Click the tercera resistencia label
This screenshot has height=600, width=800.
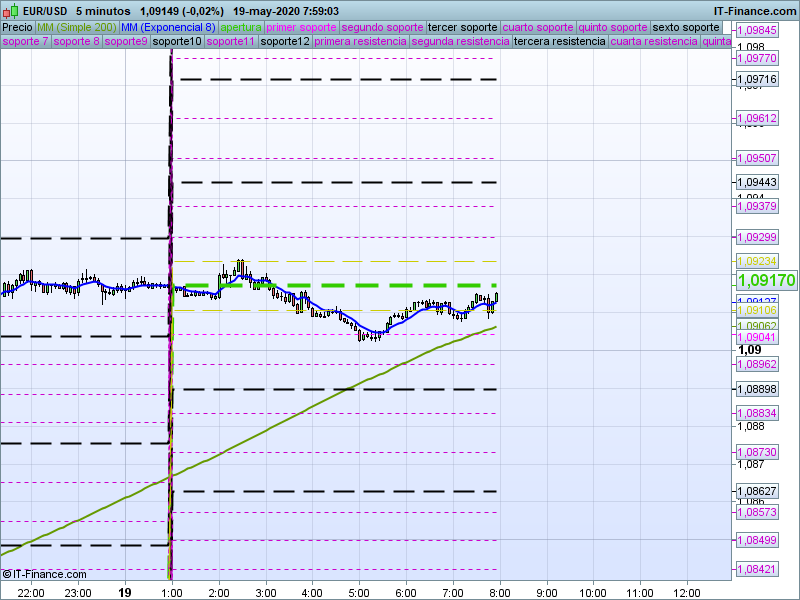click(559, 42)
